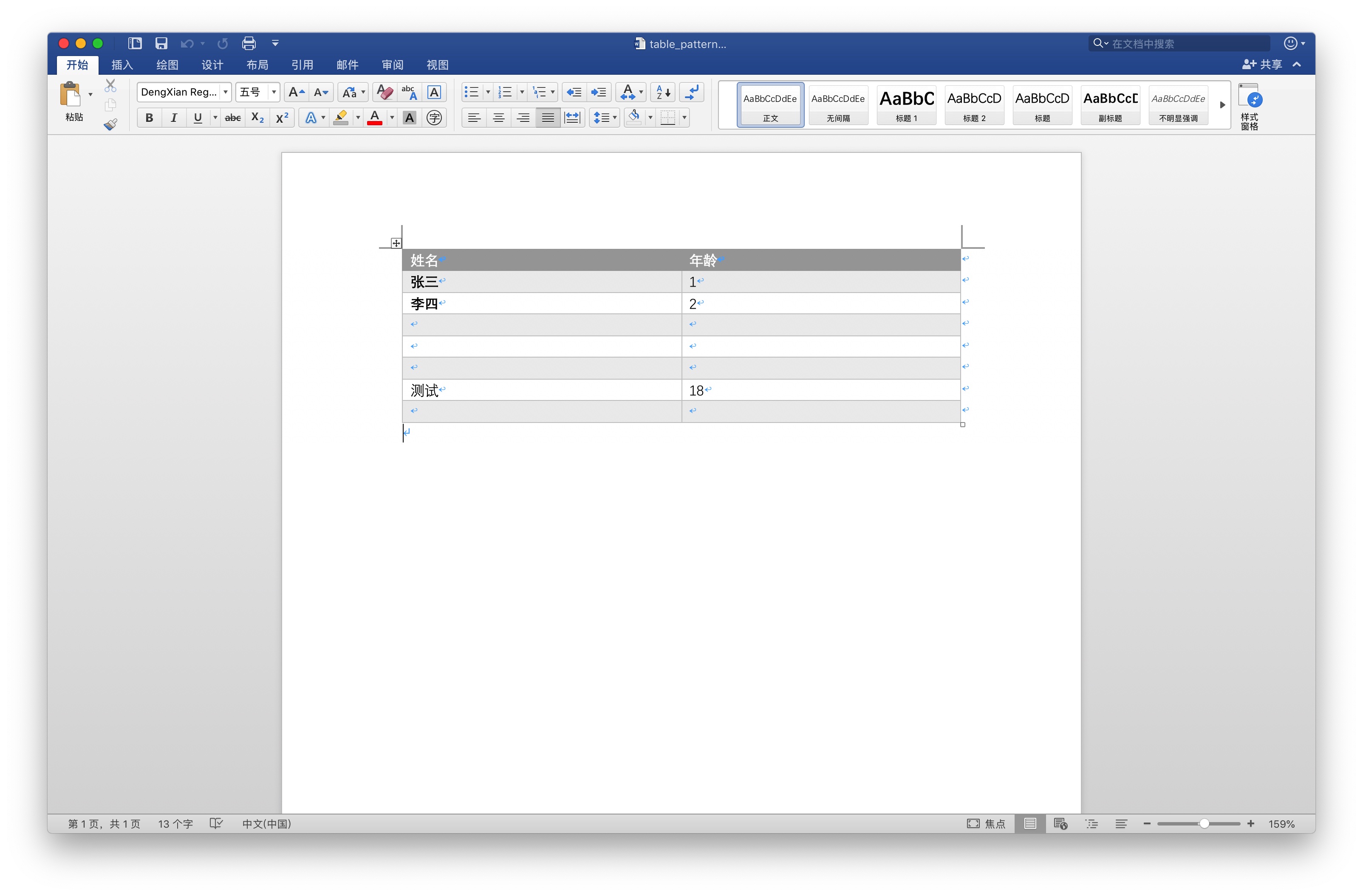This screenshot has width=1363, height=896.
Task: Toggle subscript formatting
Action: click(x=258, y=118)
